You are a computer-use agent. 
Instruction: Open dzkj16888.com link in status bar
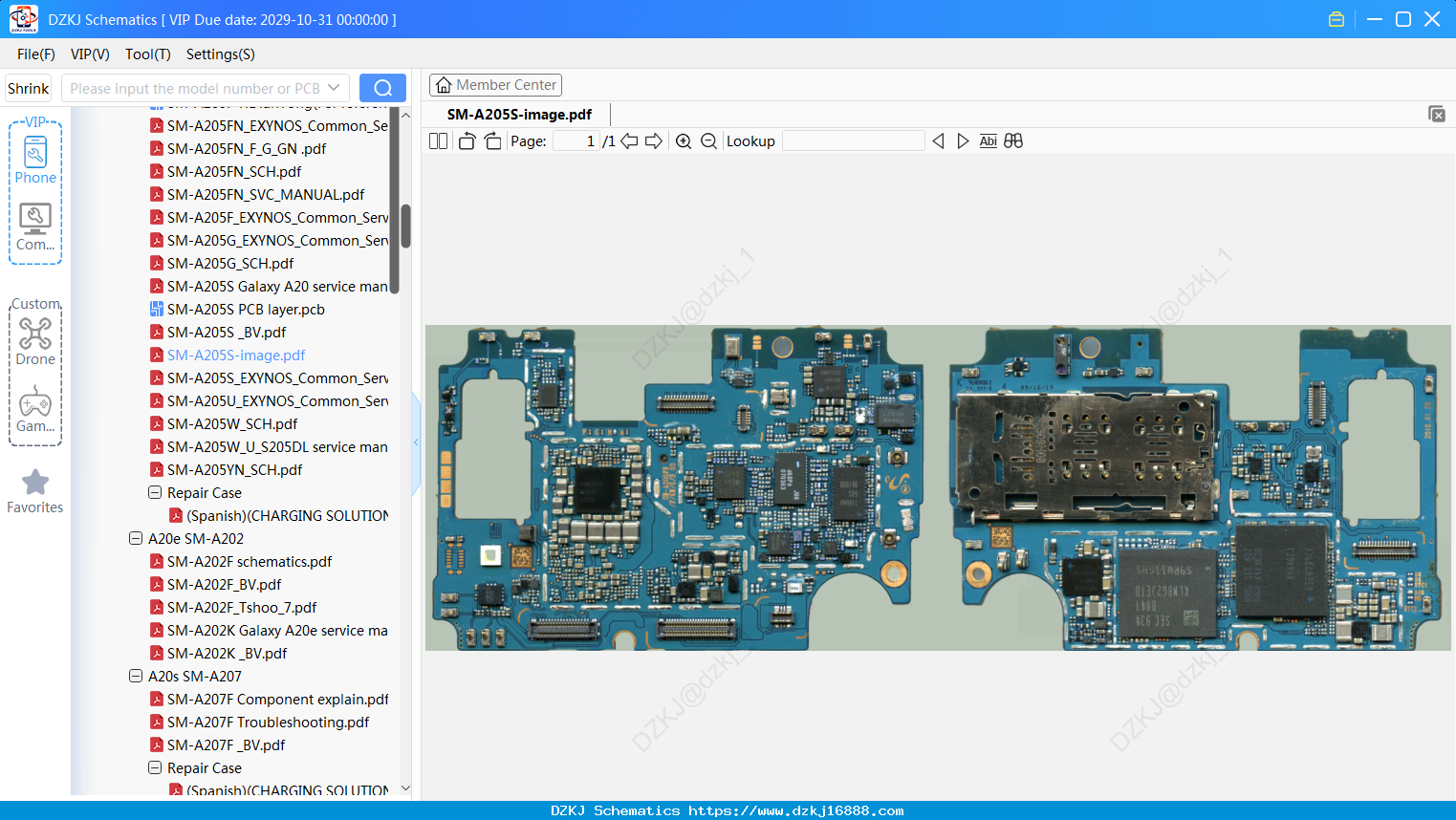(x=795, y=810)
